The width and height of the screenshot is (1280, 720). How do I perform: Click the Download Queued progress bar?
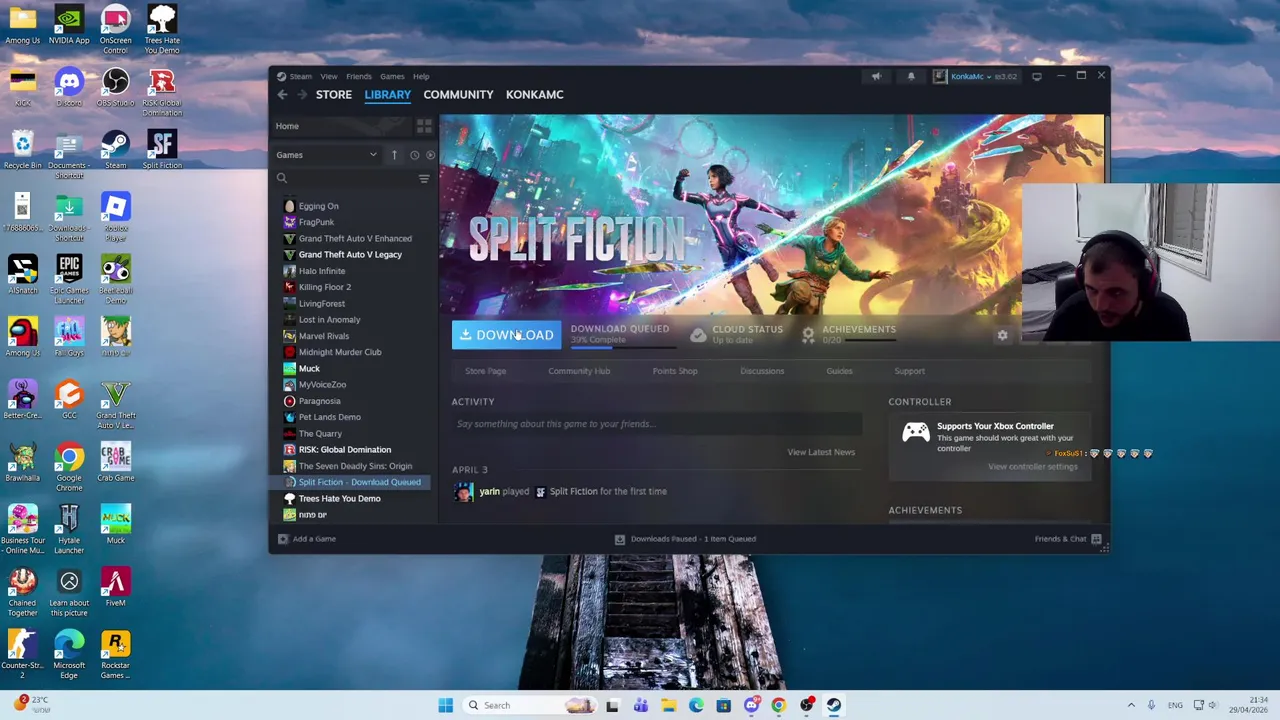(x=622, y=347)
